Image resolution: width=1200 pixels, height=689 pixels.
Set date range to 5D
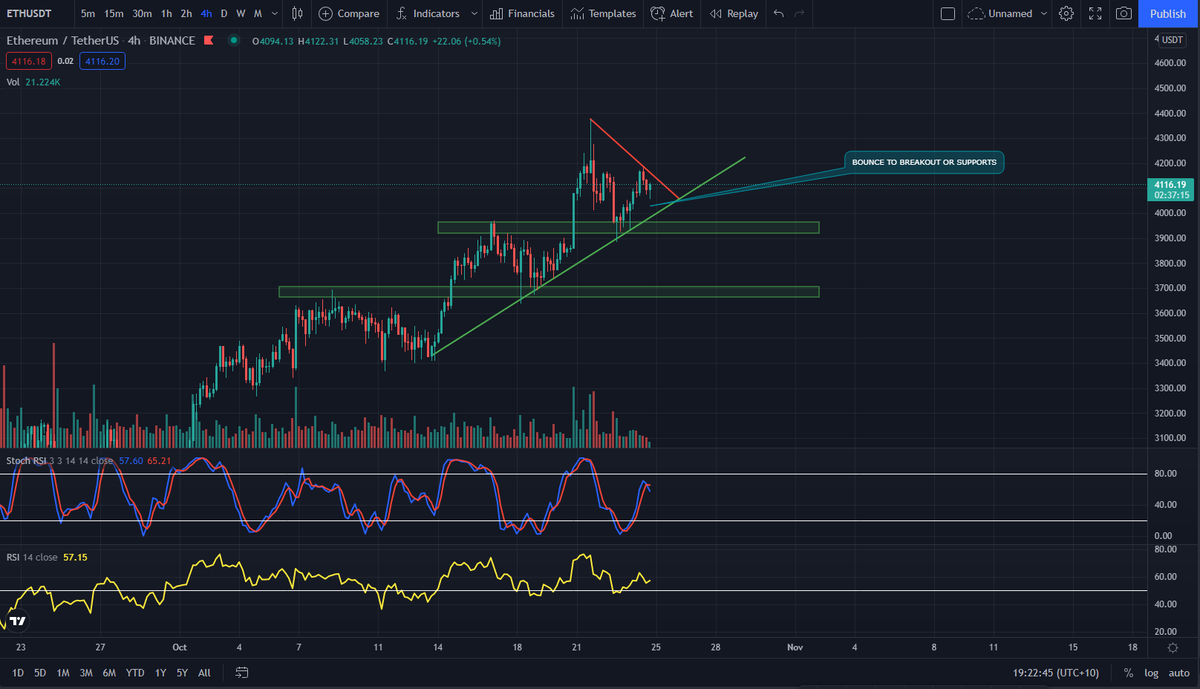point(40,673)
